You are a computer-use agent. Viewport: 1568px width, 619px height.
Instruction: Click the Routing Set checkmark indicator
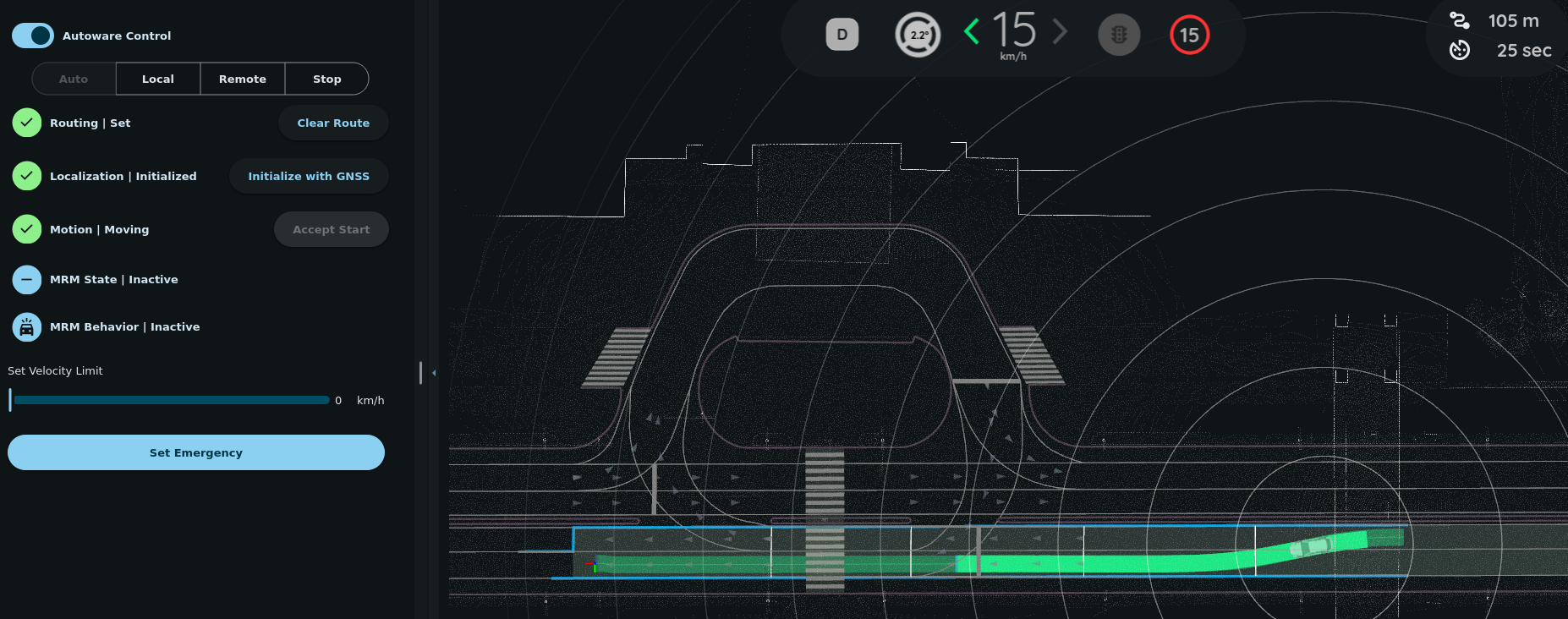[x=27, y=123]
